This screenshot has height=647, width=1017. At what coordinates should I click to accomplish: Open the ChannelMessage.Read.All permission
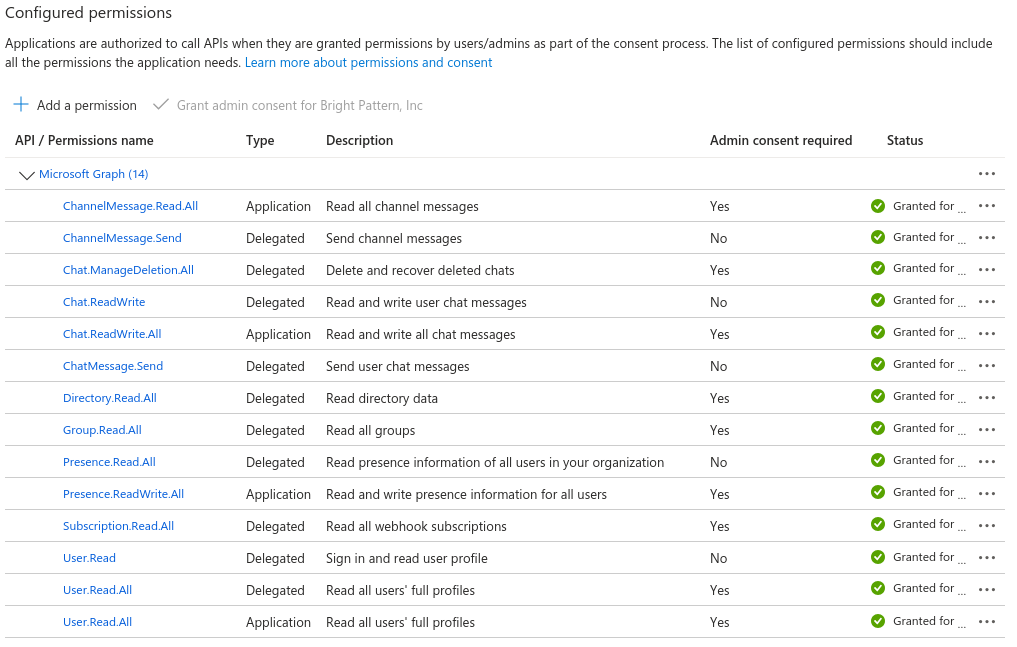point(130,206)
